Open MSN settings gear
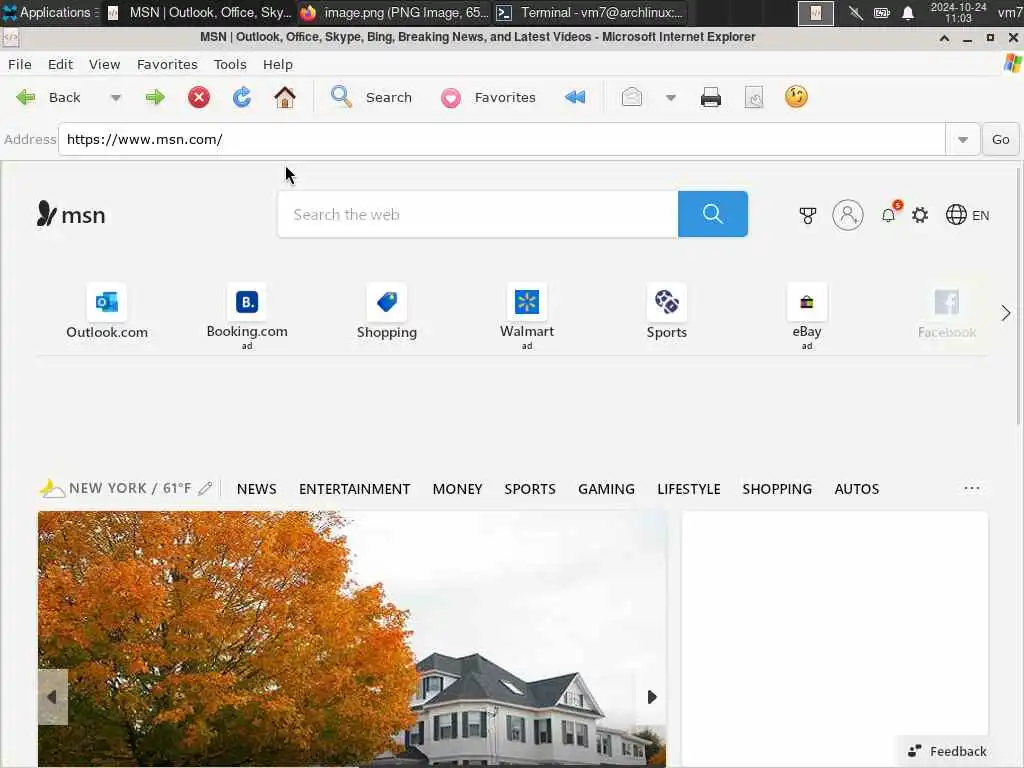1024x768 pixels. (920, 215)
